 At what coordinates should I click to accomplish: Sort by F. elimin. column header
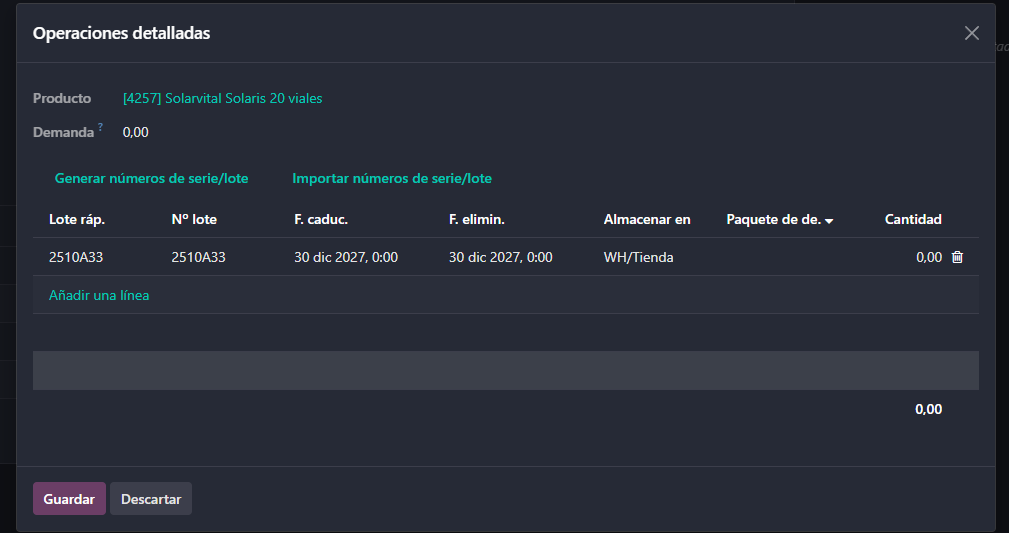477,219
